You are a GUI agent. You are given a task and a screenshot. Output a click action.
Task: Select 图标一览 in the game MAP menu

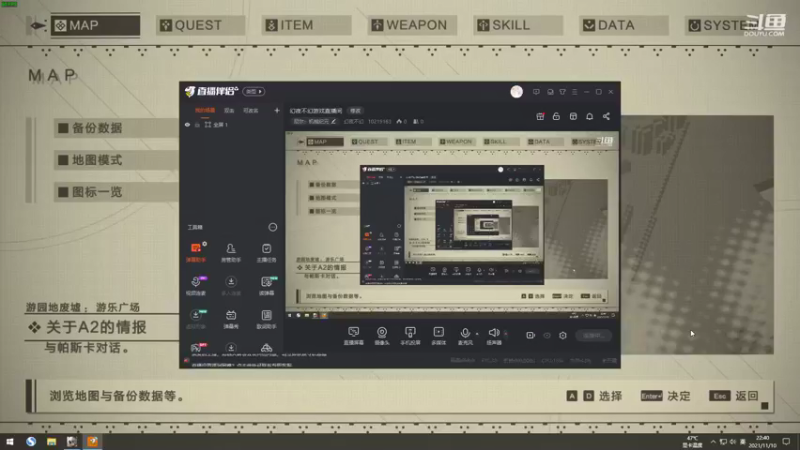coord(116,192)
